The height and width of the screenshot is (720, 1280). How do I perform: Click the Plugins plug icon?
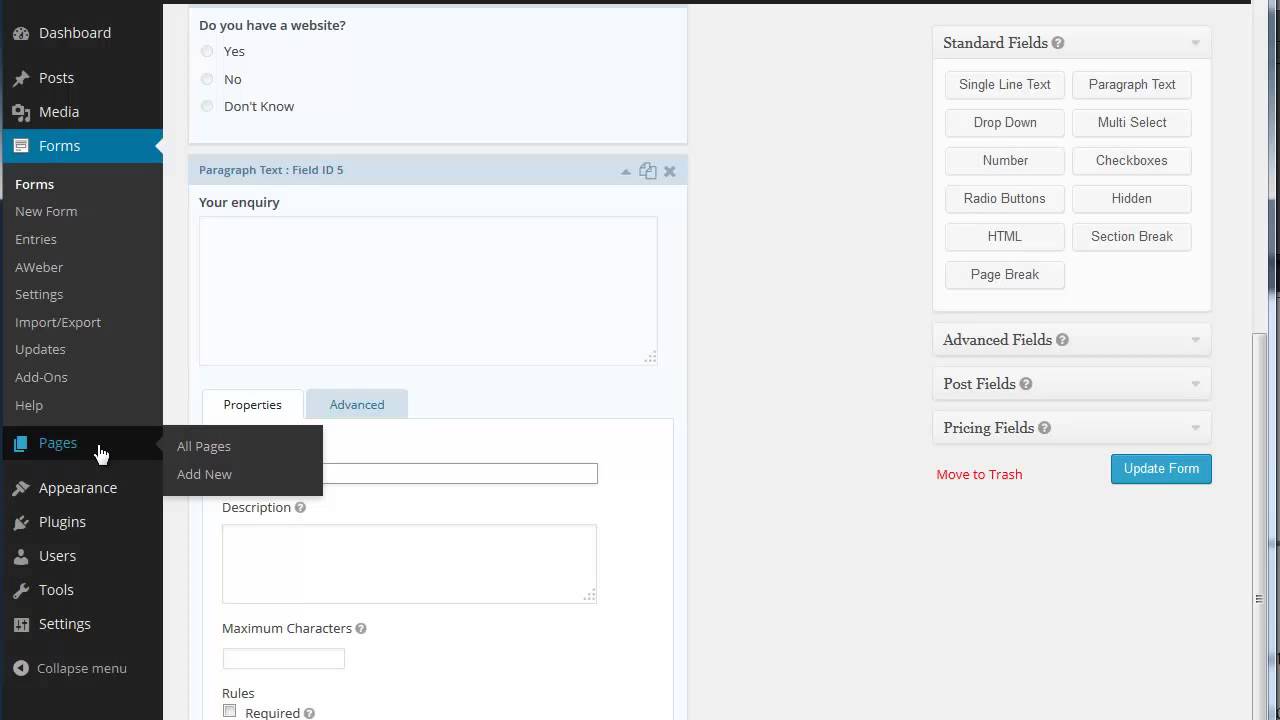point(21,522)
